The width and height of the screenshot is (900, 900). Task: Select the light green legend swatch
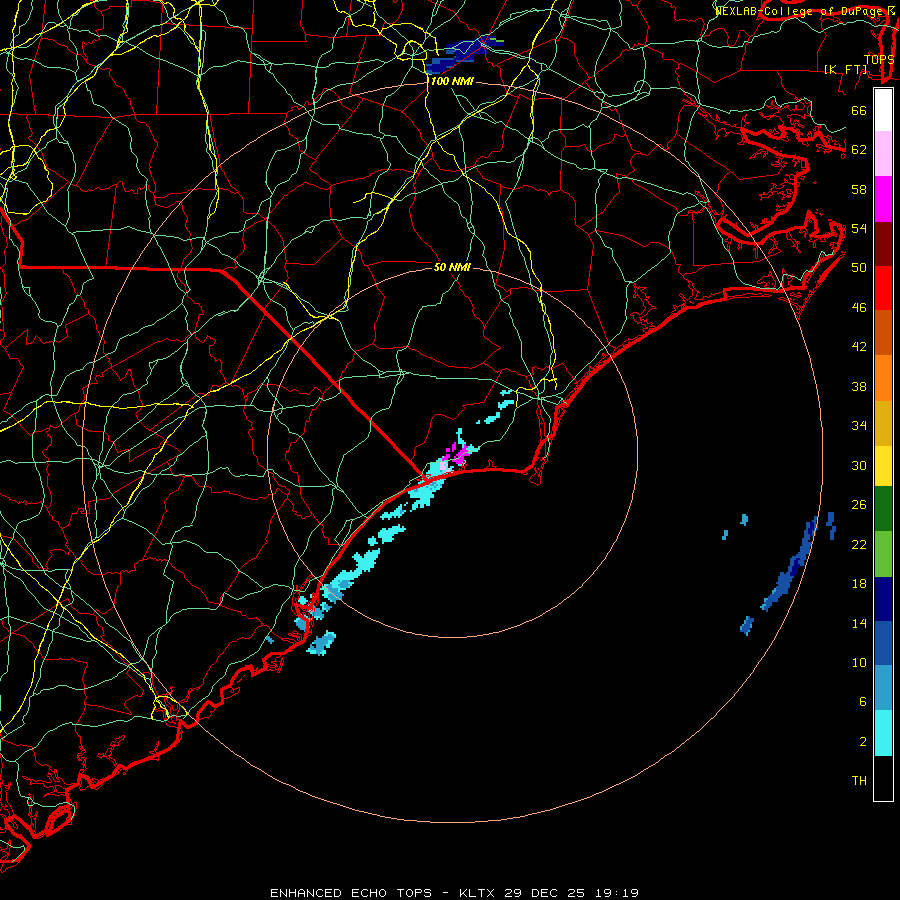[883, 554]
